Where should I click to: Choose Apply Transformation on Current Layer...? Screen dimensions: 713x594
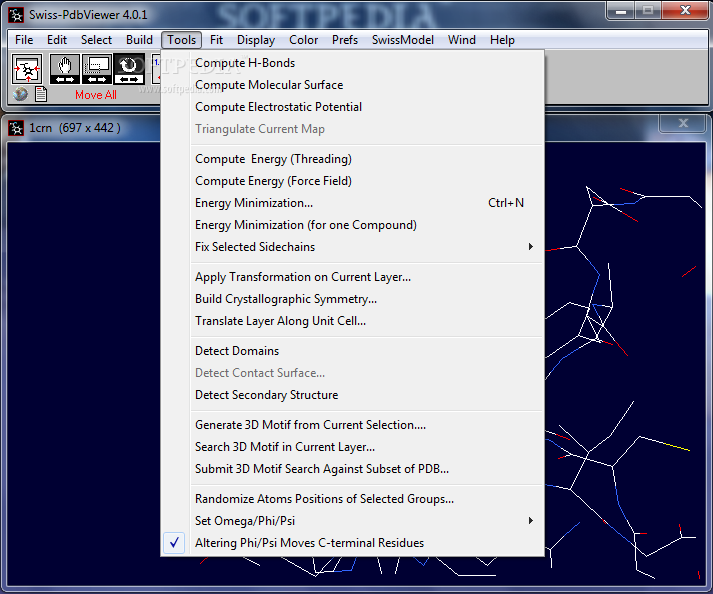click(352, 277)
